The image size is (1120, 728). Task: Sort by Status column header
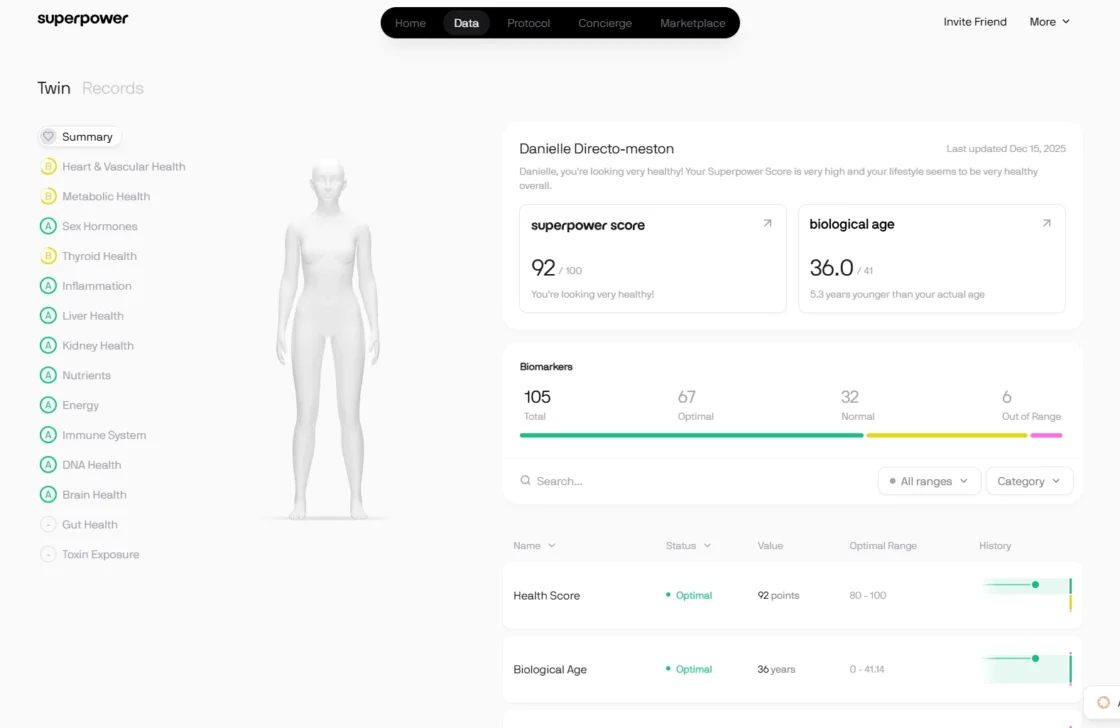tap(688, 546)
